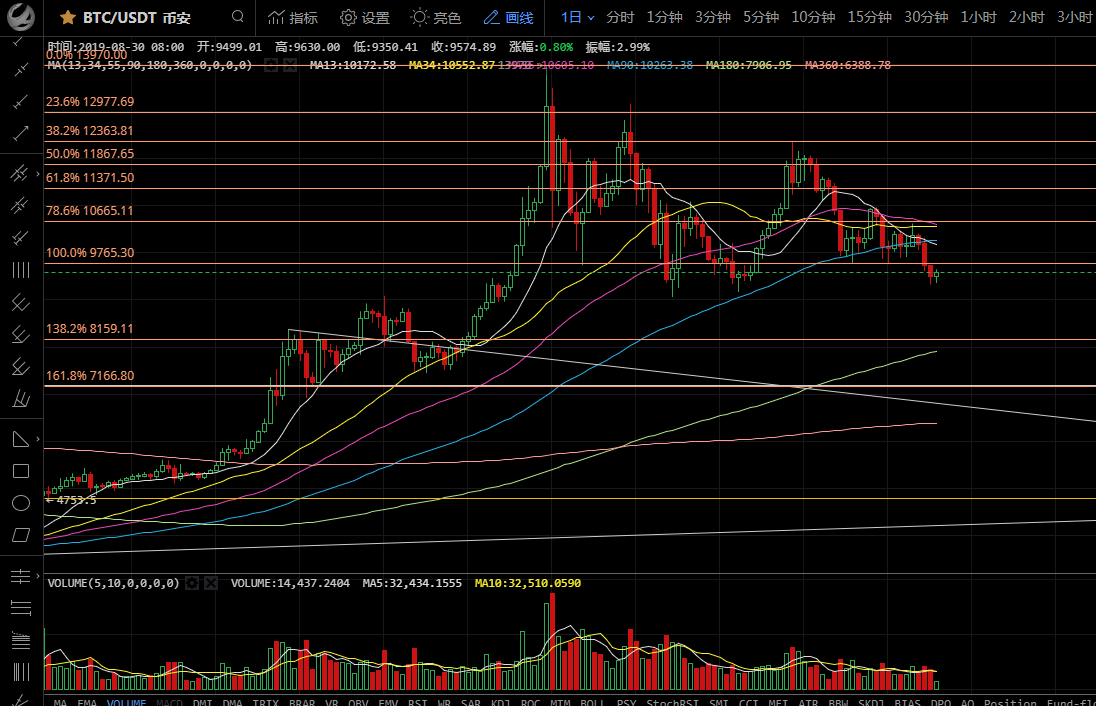Toggle the StochRSI indicator tab
Screen dimensions: 1096x706
point(672,702)
